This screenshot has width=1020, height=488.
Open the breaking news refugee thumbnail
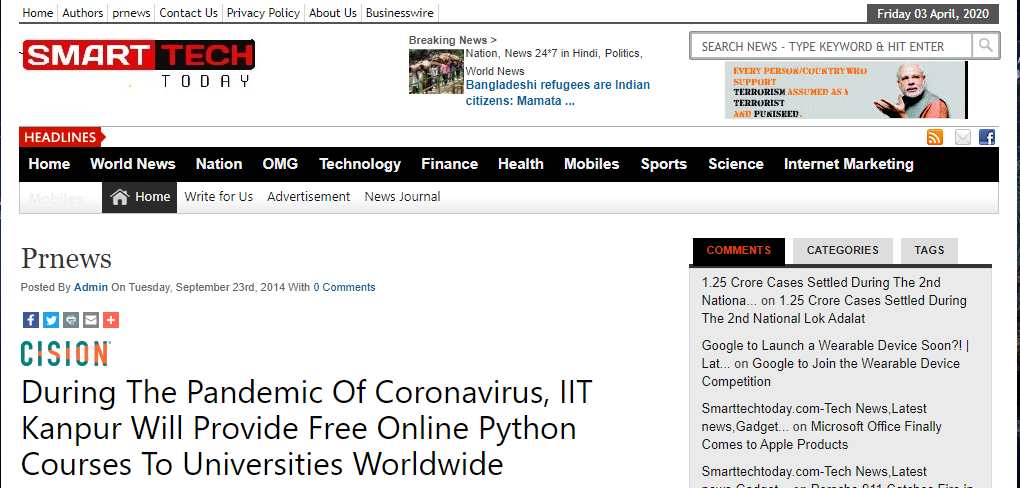point(435,72)
